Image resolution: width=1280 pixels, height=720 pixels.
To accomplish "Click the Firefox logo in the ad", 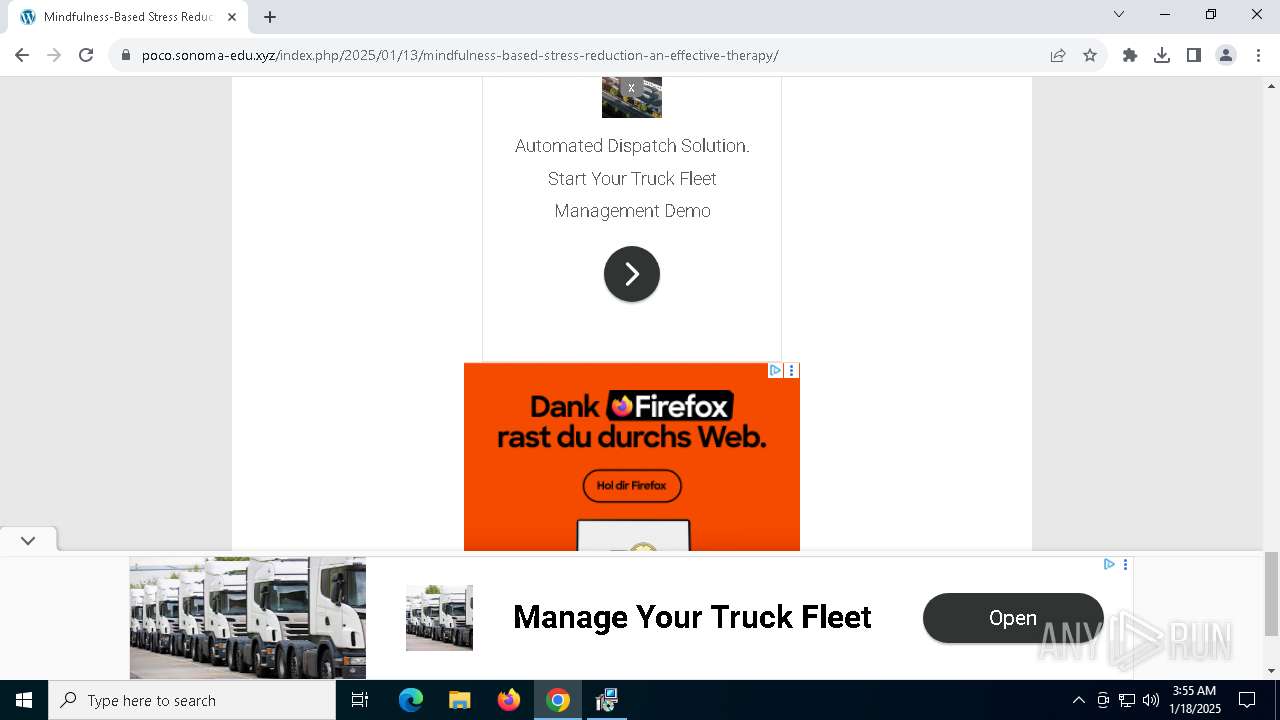I will pos(670,406).
